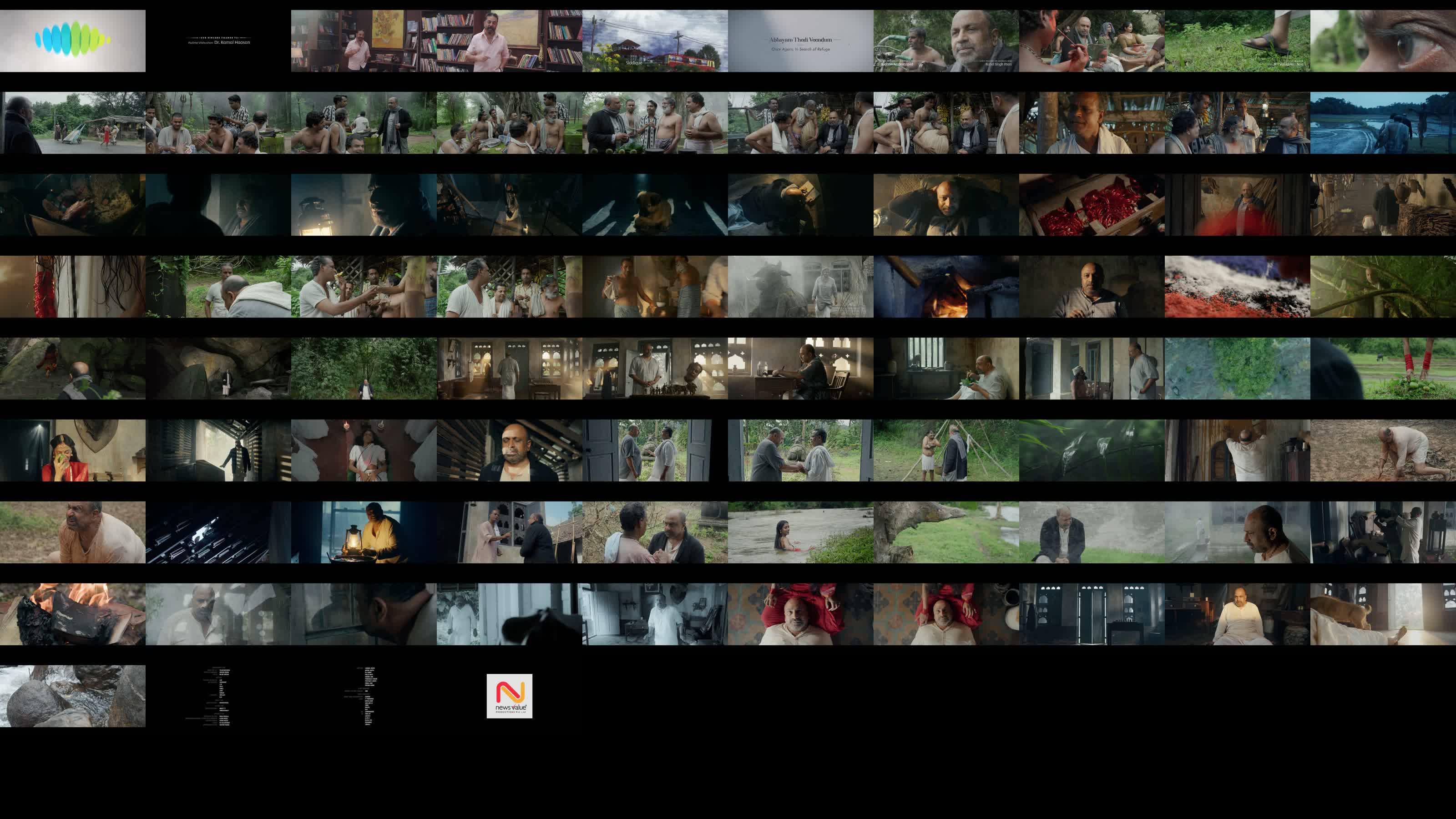
Task: Open the woman bathing in river thumbnail
Action: pyautogui.click(x=800, y=532)
